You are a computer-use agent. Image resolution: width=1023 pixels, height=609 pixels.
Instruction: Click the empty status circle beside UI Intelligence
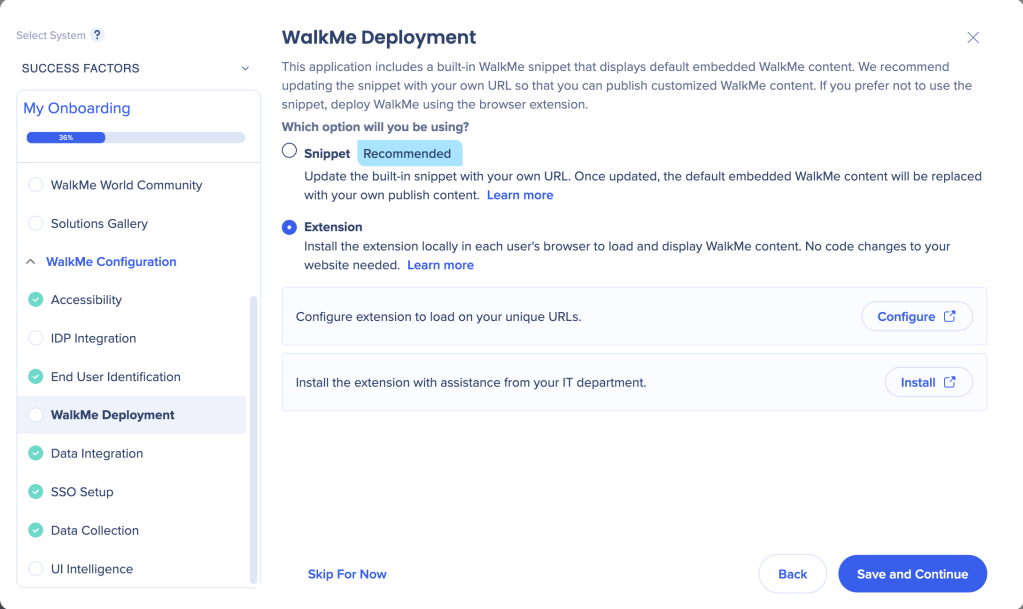coord(36,569)
